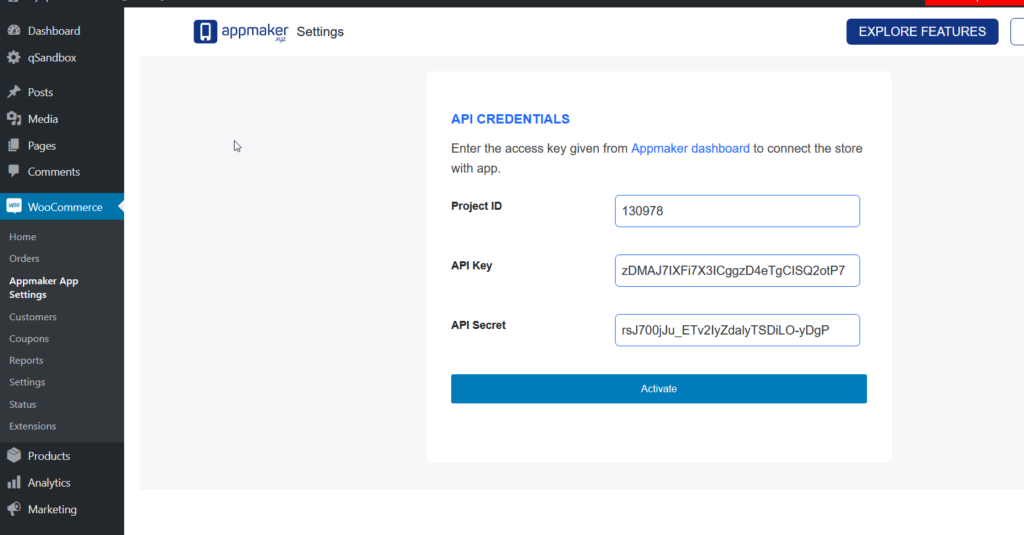Screen dimensions: 1024x535
Task: Click the appmaker phone logo icon
Action: point(205,31)
